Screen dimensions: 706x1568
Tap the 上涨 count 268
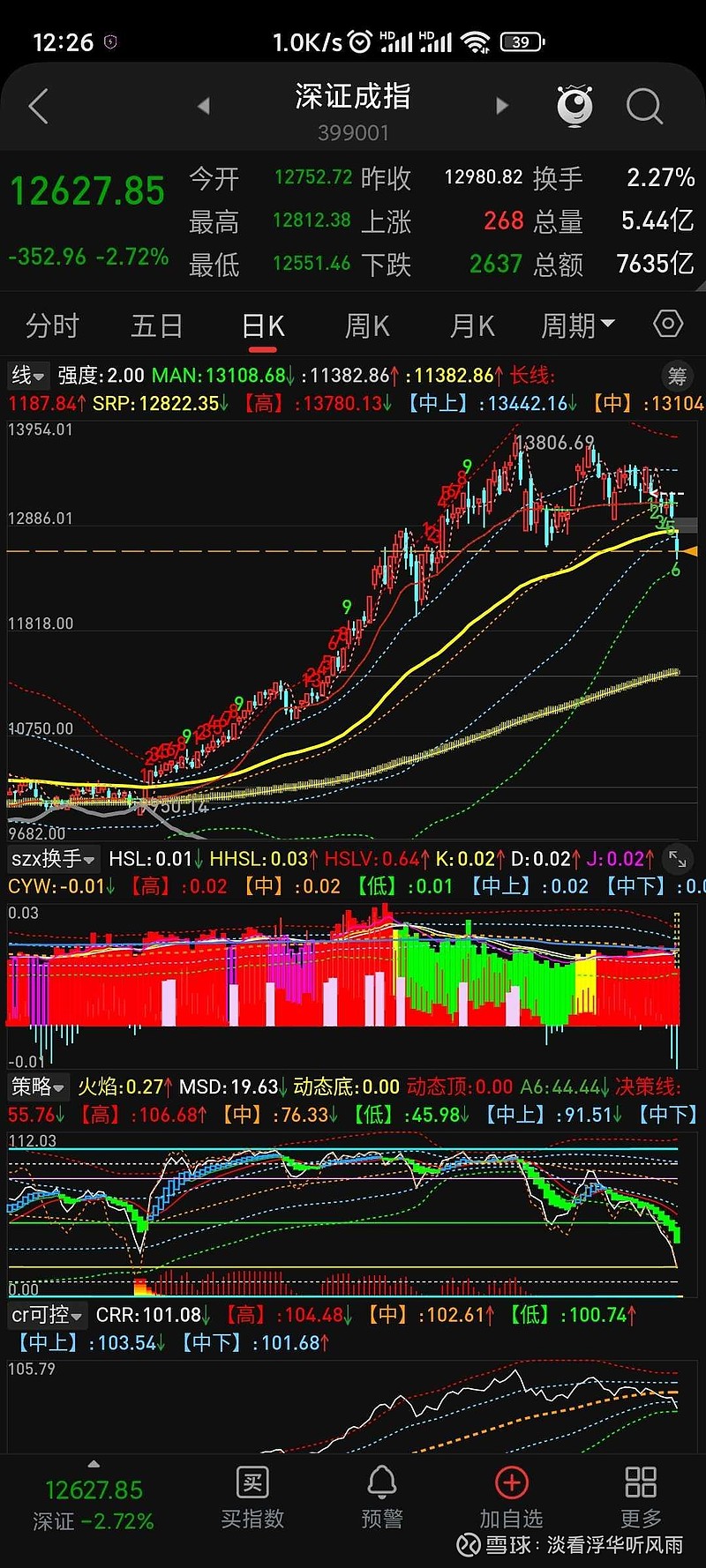pos(504,220)
